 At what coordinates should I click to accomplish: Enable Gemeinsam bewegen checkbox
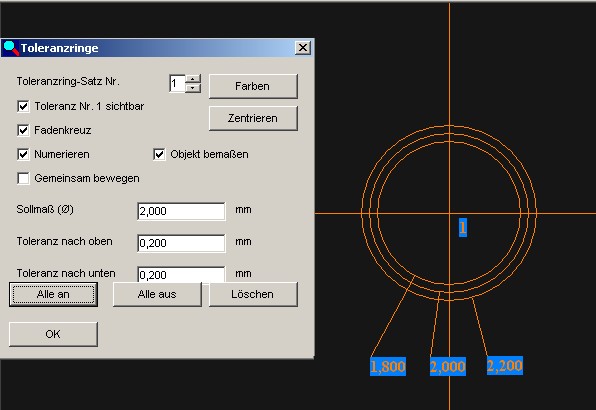(x=23, y=178)
